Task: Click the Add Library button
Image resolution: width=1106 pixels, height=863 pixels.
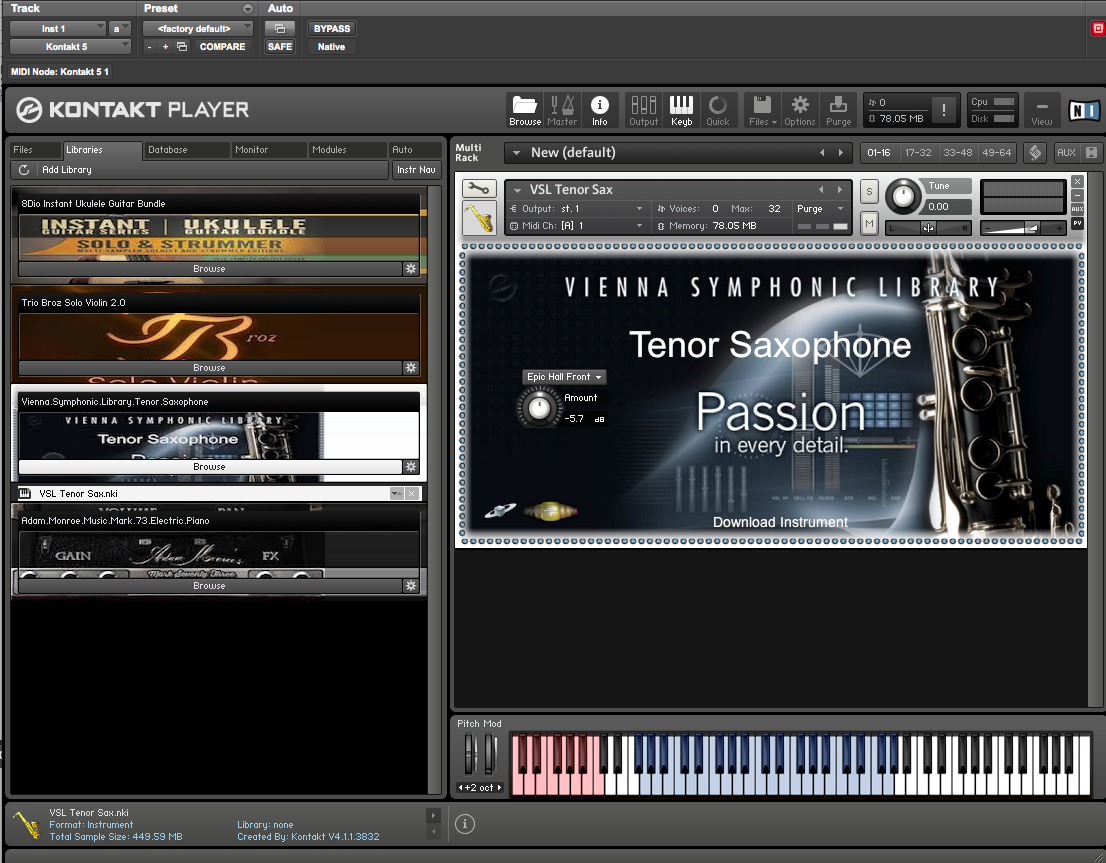Action: [x=66, y=170]
